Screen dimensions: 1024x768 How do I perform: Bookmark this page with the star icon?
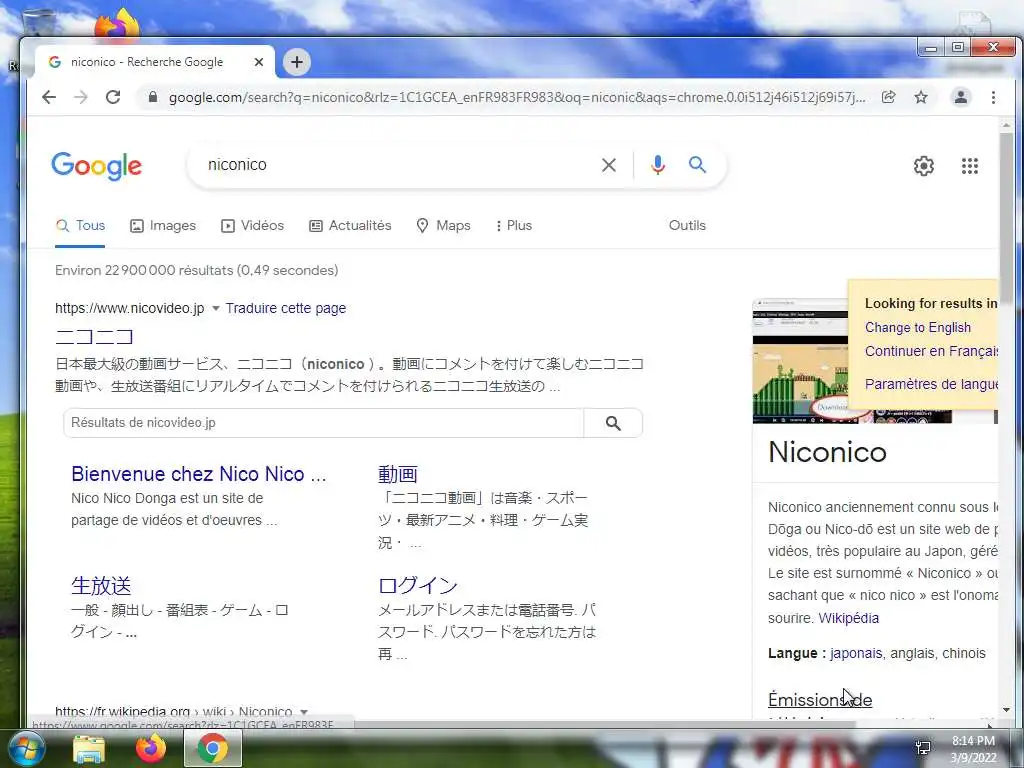(x=921, y=97)
